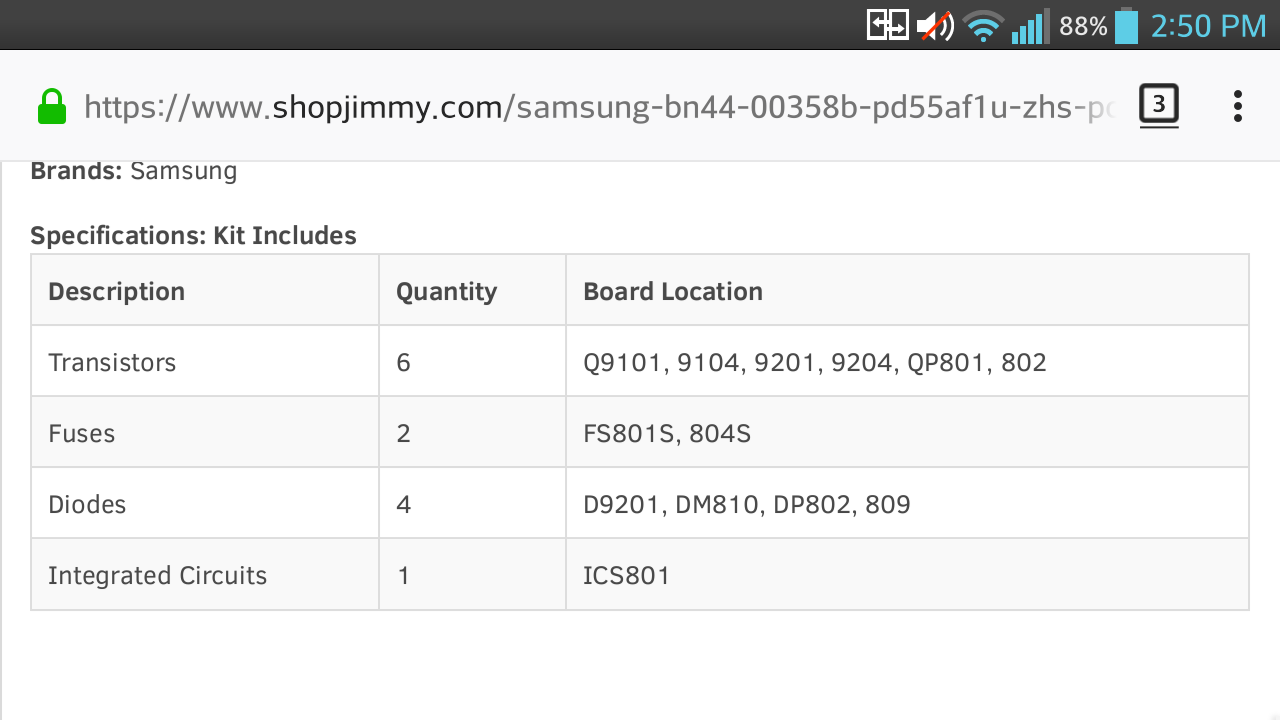Viewport: 1280px width, 720px height.
Task: Tap the Diodes row description cell
Action: click(x=87, y=504)
